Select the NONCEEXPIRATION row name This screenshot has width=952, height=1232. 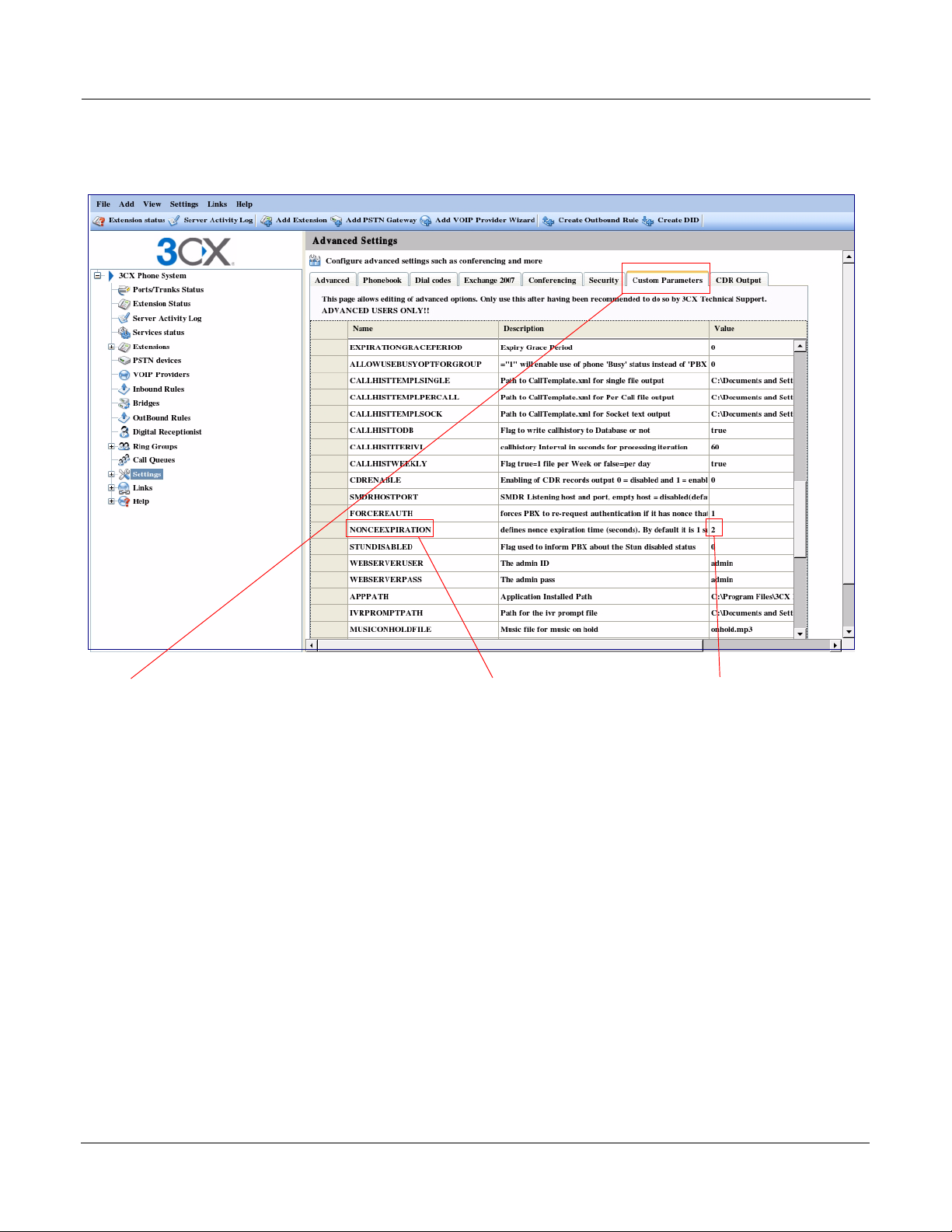click(x=390, y=530)
